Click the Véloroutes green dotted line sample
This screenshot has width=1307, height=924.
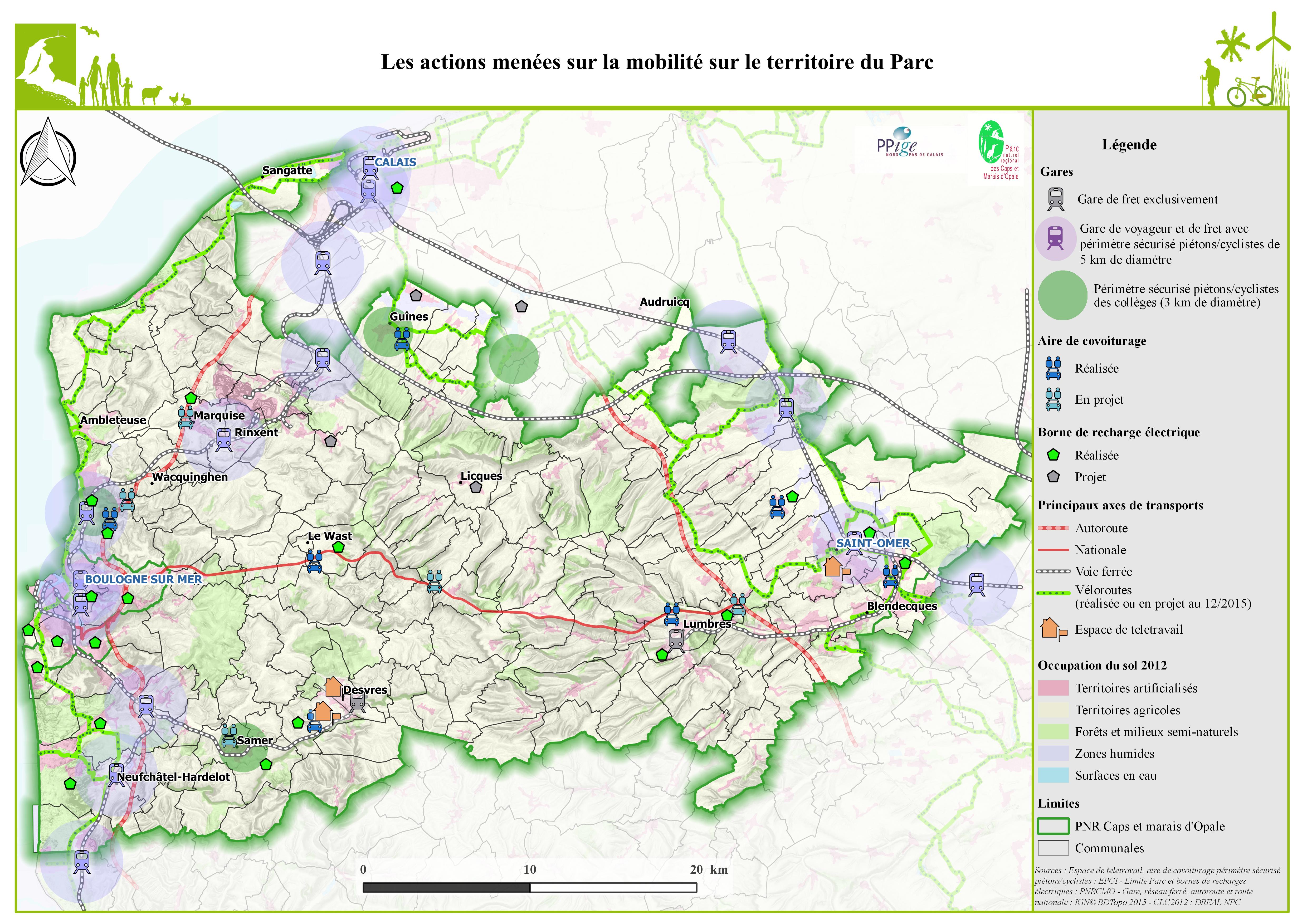[1053, 593]
